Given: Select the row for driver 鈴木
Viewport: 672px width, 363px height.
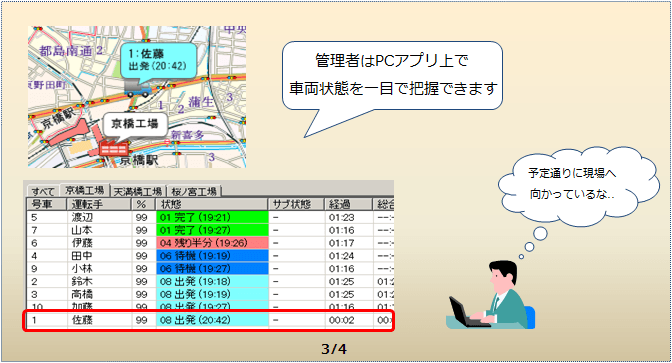Looking at the screenshot, I should click(x=210, y=282).
